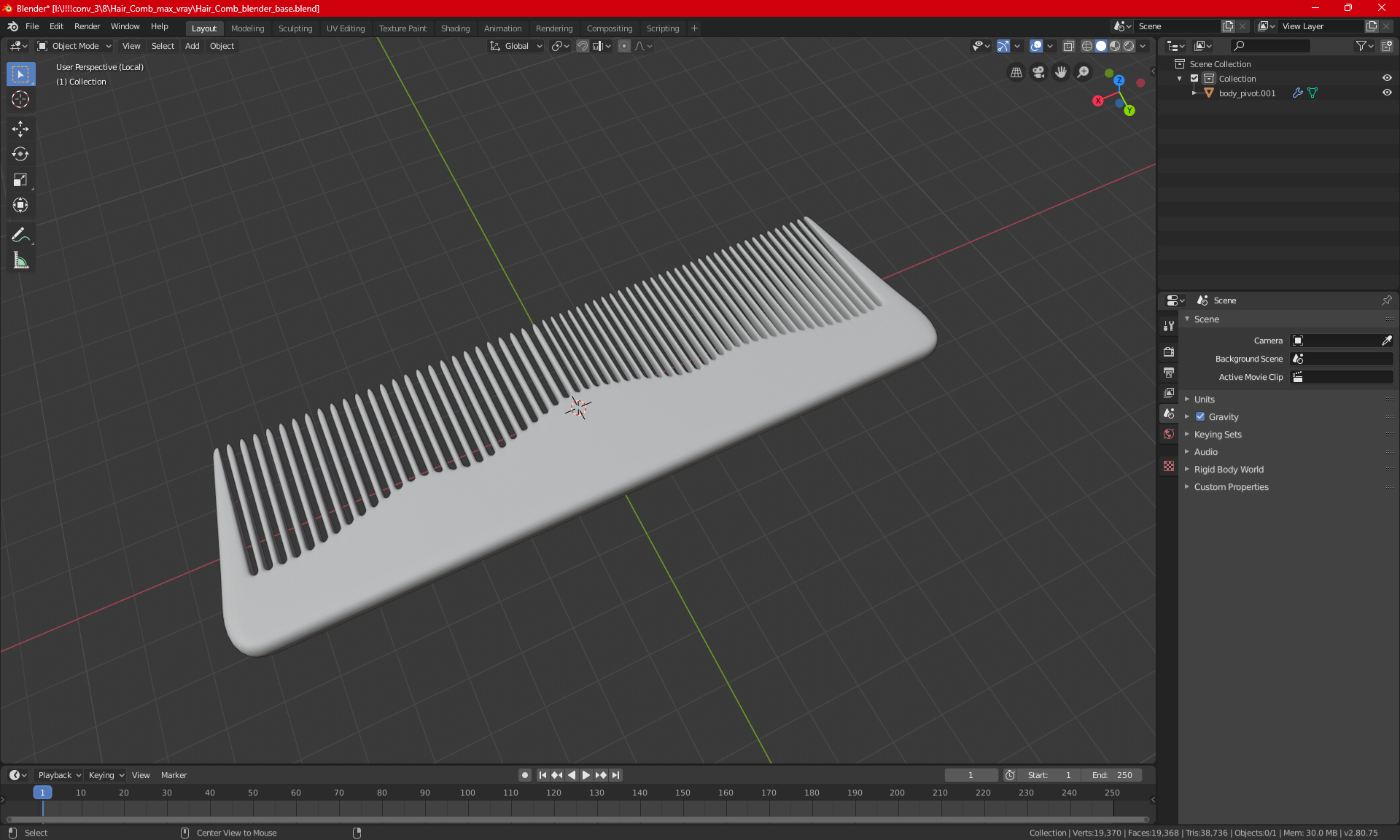Switch to material preview shading
This screenshot has width=1400, height=840.
[1115, 46]
